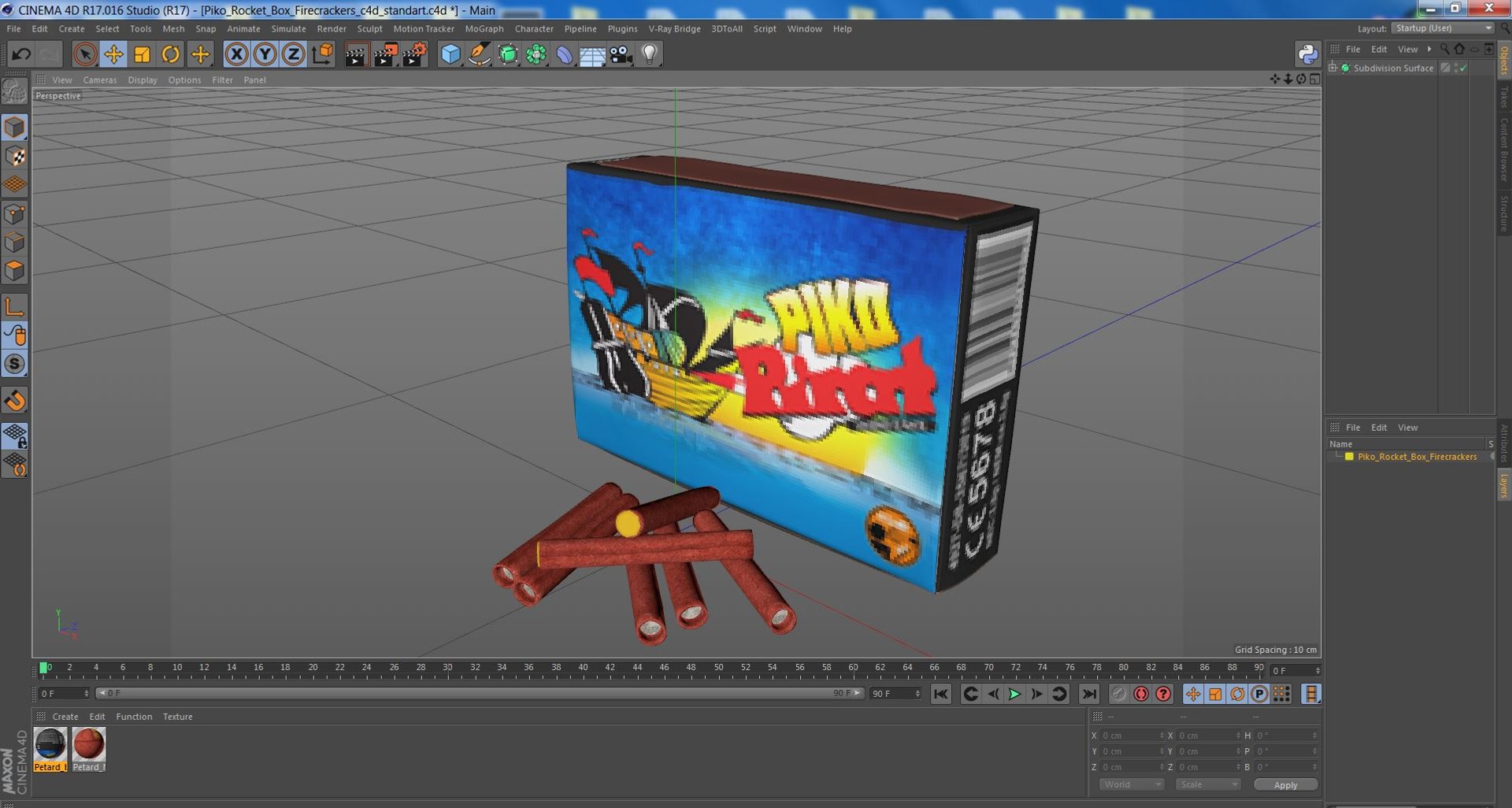
Task: Go to start of animation
Action: [940, 694]
